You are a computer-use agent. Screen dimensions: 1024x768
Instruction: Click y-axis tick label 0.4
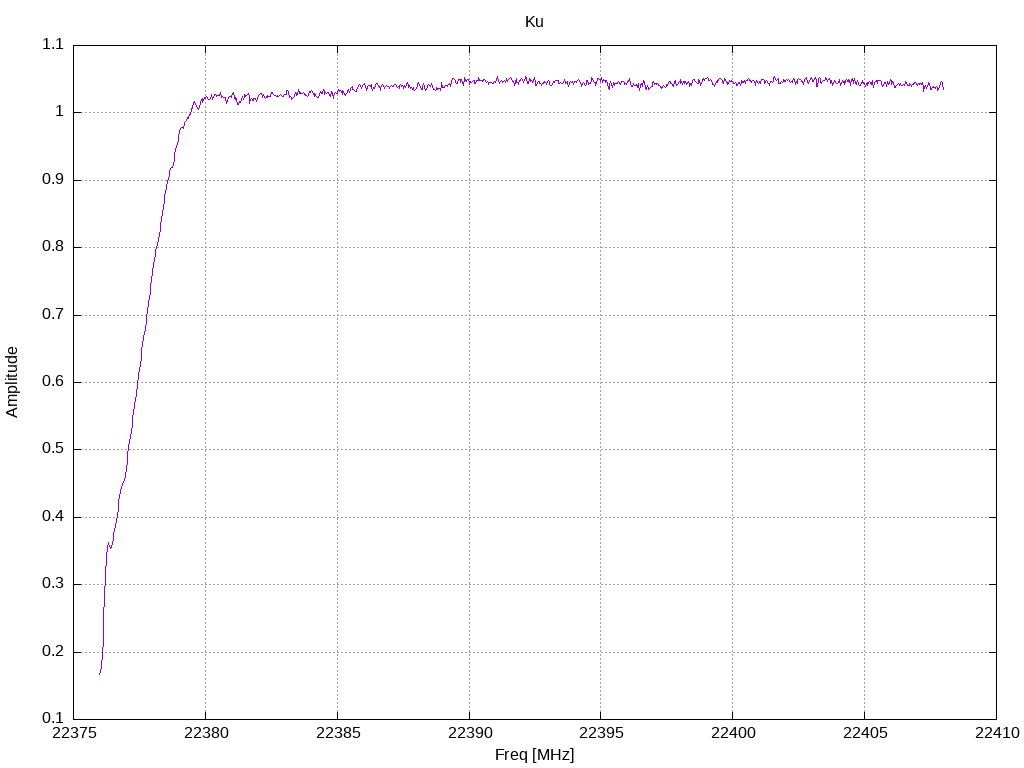(53, 517)
